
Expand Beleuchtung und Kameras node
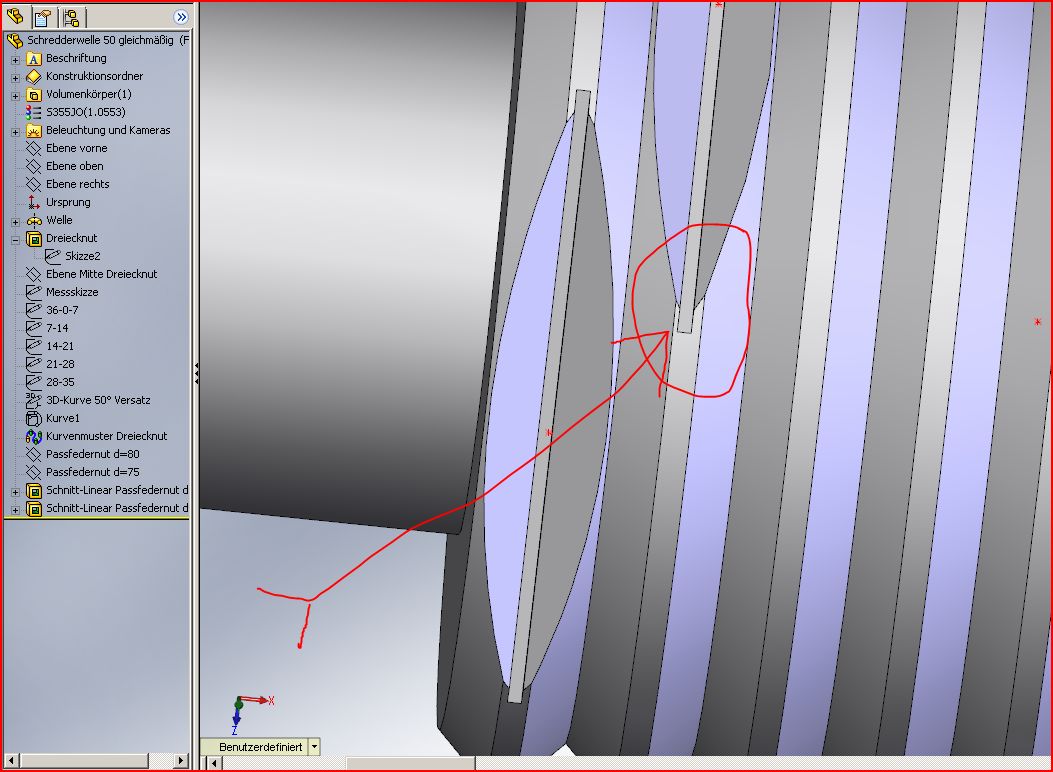pyautogui.click(x=15, y=132)
